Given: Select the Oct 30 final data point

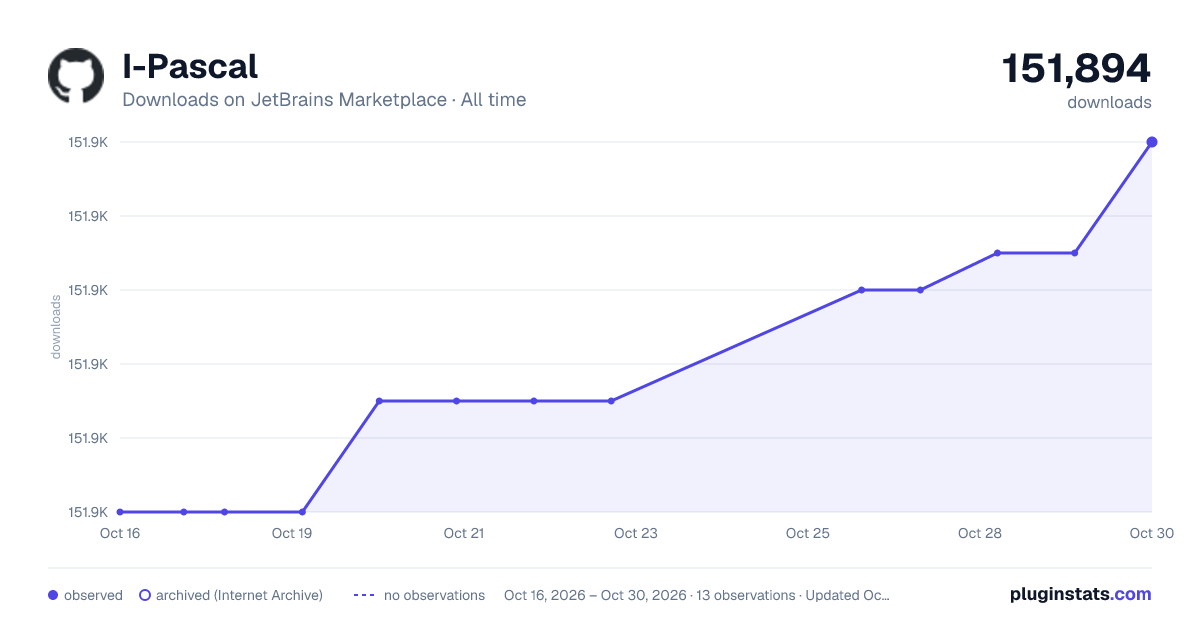Looking at the screenshot, I should point(1152,142).
